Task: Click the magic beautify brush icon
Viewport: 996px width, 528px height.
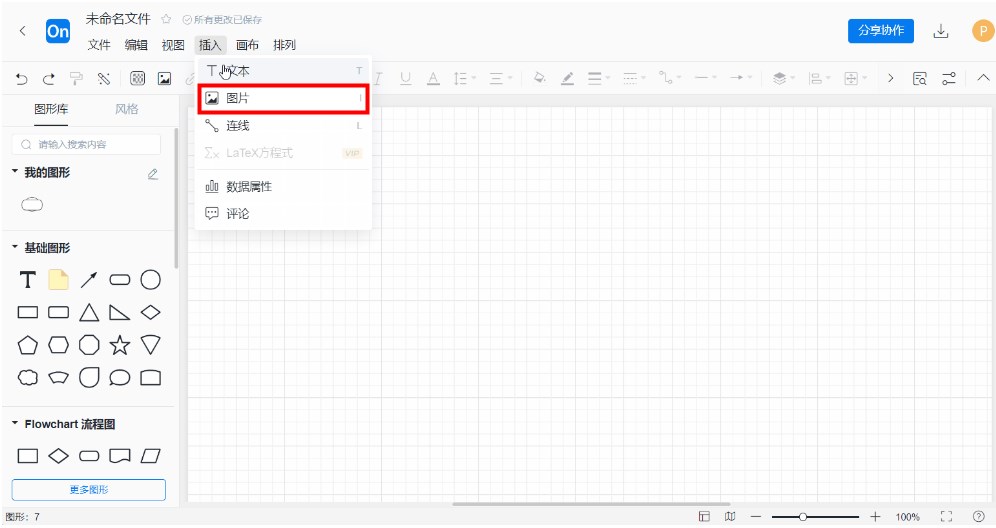Action: pyautogui.click(x=104, y=79)
